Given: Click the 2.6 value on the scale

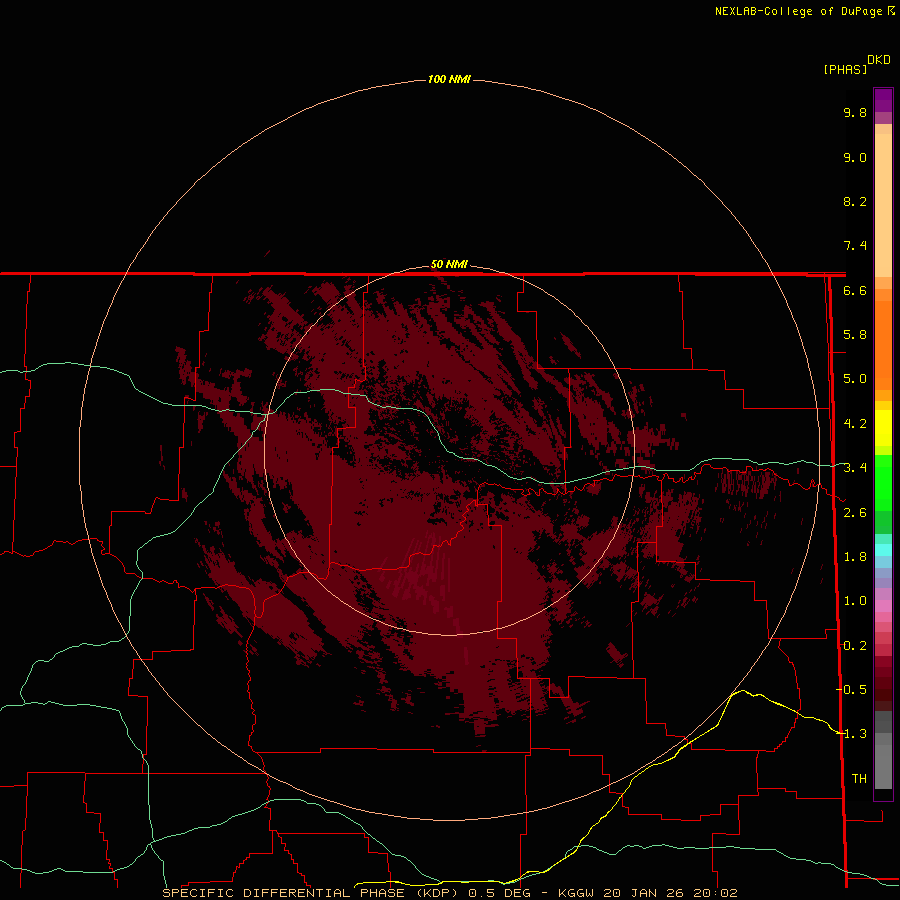Looking at the screenshot, I should (x=855, y=513).
